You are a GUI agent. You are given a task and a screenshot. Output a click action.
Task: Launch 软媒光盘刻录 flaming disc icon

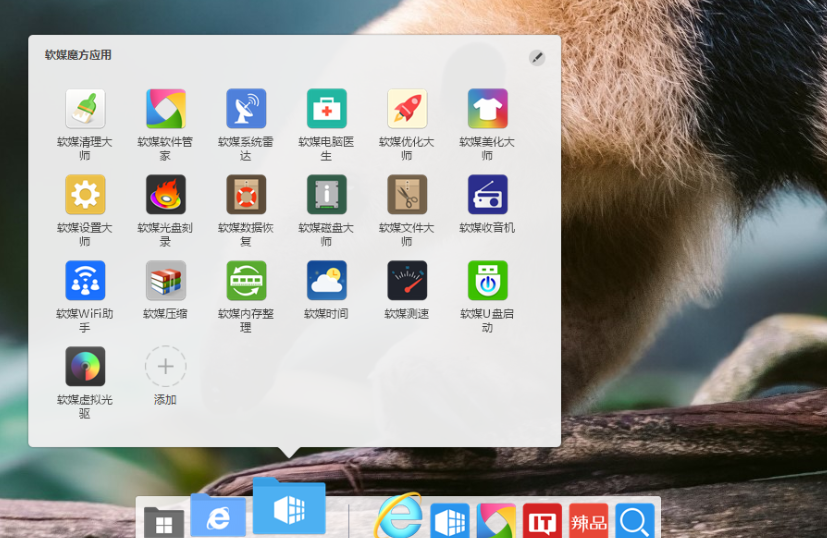point(166,195)
